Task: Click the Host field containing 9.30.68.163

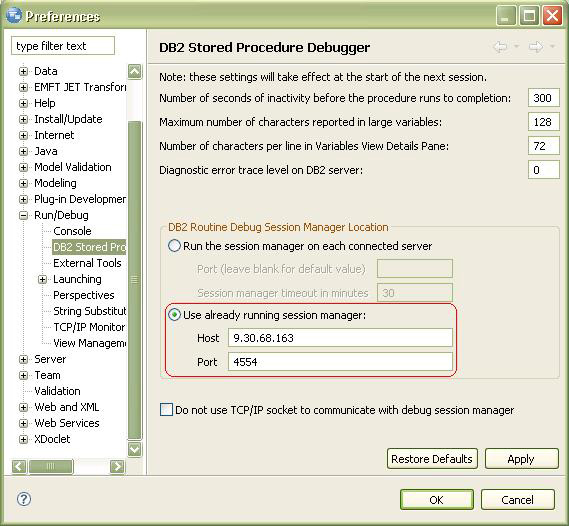Action: (x=340, y=338)
